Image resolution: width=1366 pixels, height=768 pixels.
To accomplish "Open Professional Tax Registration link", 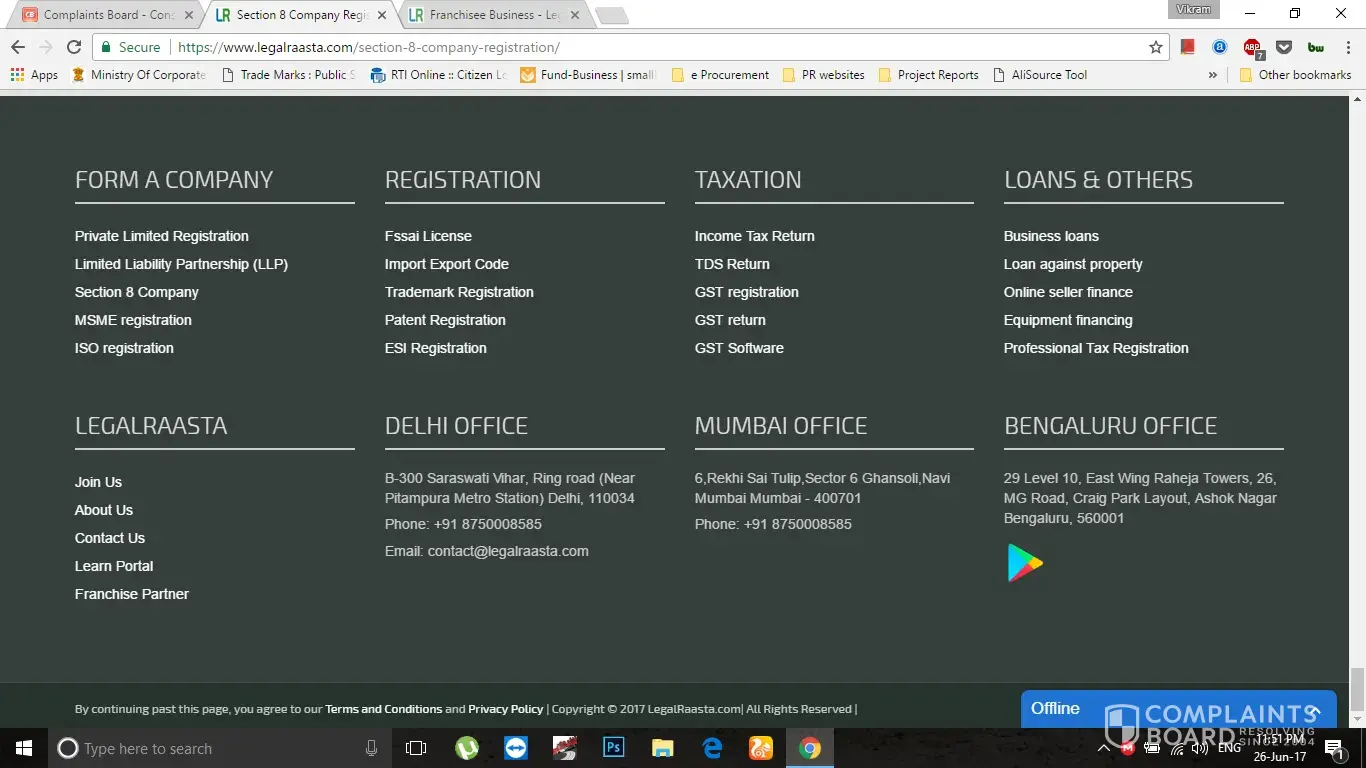I will tap(1096, 348).
